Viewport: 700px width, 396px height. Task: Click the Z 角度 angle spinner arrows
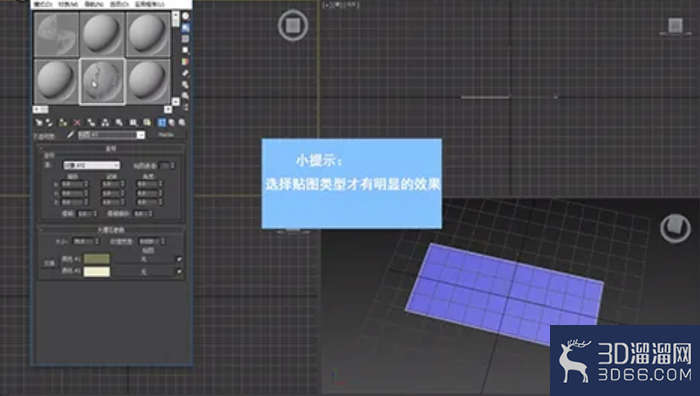tap(161, 202)
